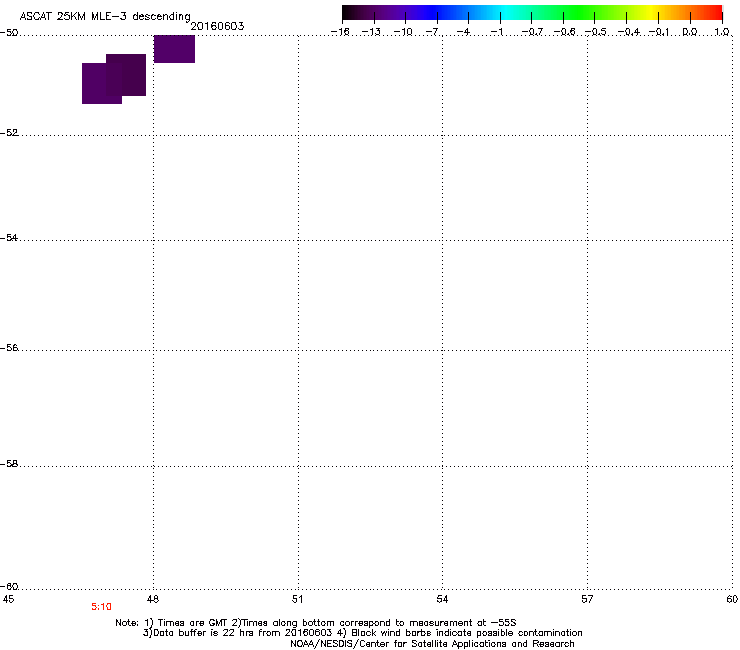
Task: Click the 20160603 date label
Action: click(217, 26)
